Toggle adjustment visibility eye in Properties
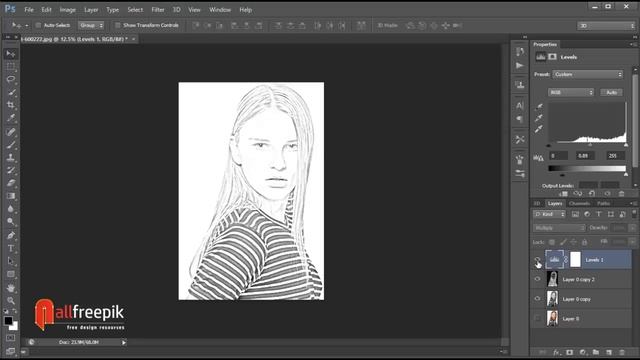Image resolution: width=640 pixels, height=360 pixels. 607,194
